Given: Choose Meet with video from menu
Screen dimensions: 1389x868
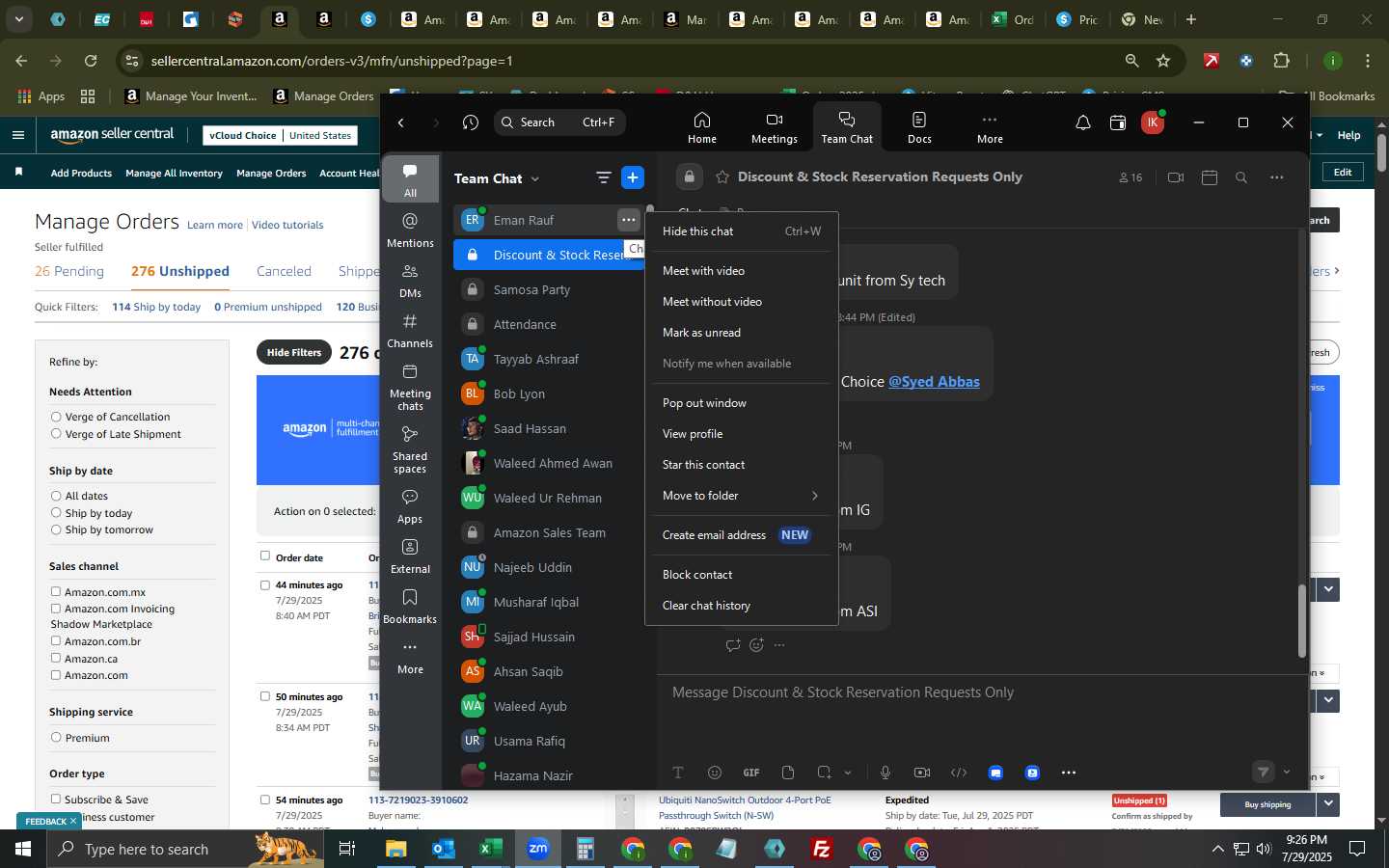Looking at the screenshot, I should pyautogui.click(x=740, y=271).
